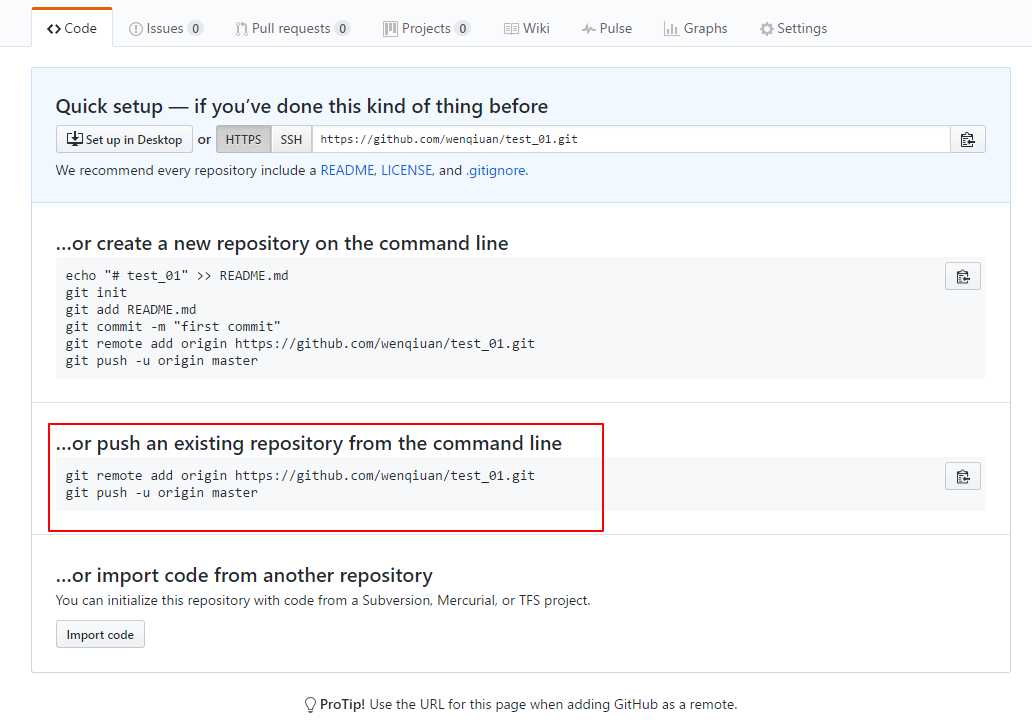Follow the LICENSE link
1032x728 pixels.
point(406,171)
